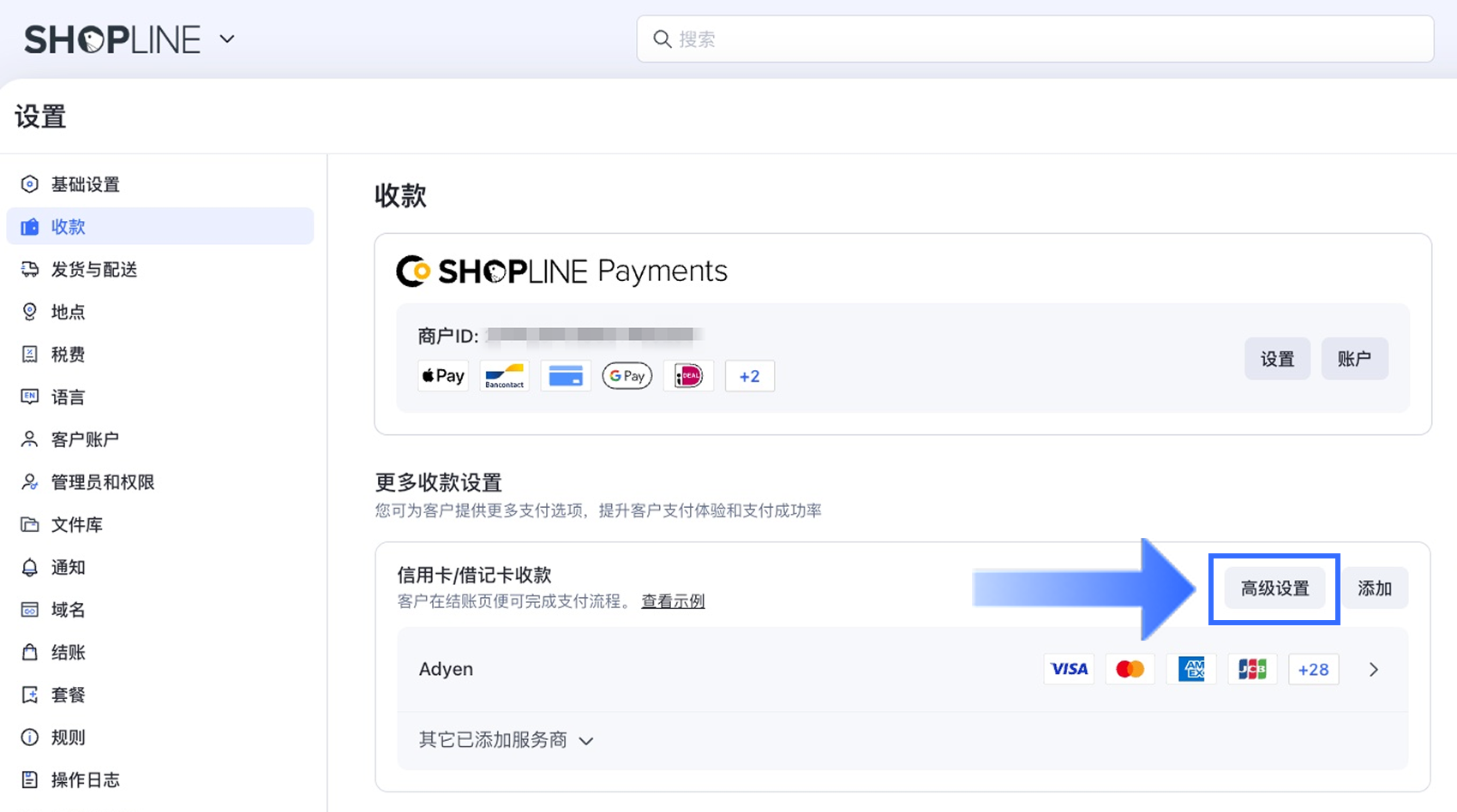
Task: Click the 语言 language icon
Action: [30, 397]
